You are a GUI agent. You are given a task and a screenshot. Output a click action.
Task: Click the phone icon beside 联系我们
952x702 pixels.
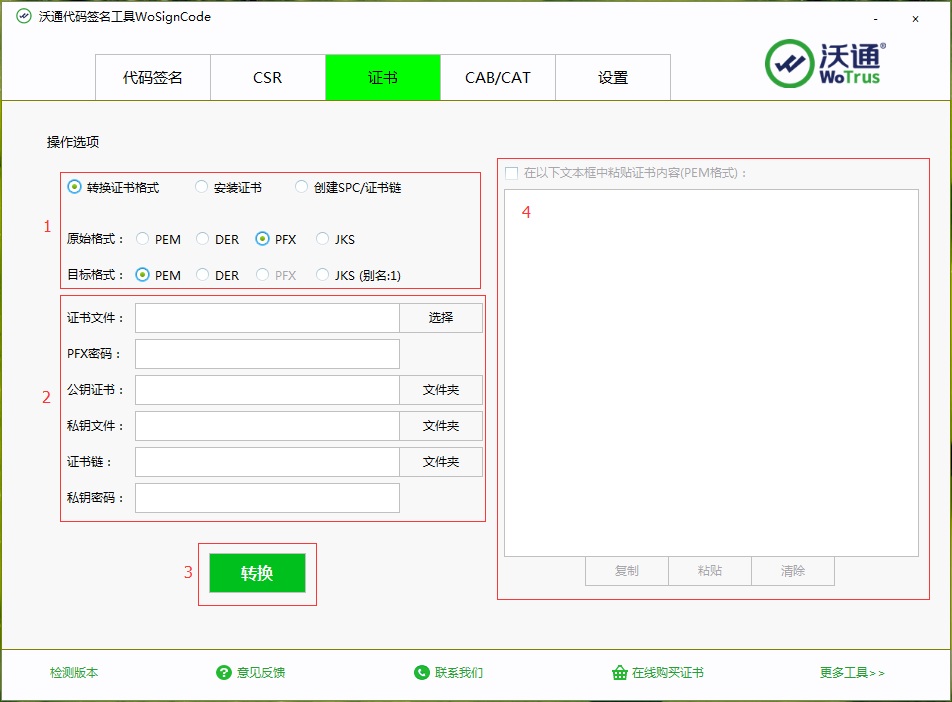click(x=422, y=673)
